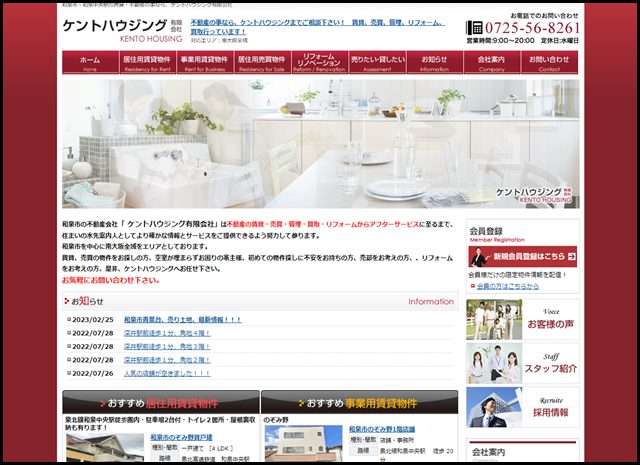Click the Information label in news header
Image resolution: width=640 pixels, height=465 pixels.
point(431,301)
